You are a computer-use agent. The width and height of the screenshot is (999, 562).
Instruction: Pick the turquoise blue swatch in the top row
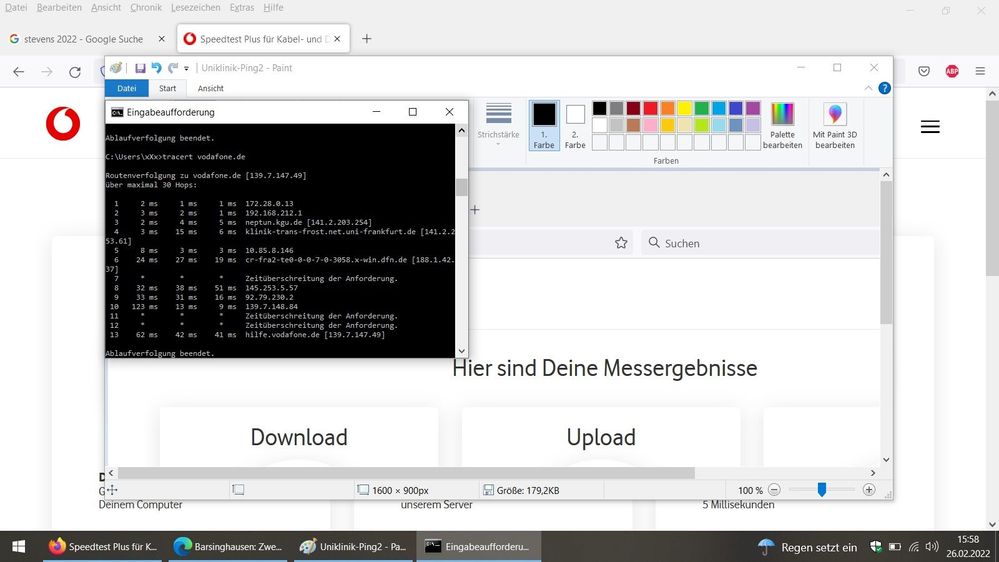pyautogui.click(x=719, y=108)
